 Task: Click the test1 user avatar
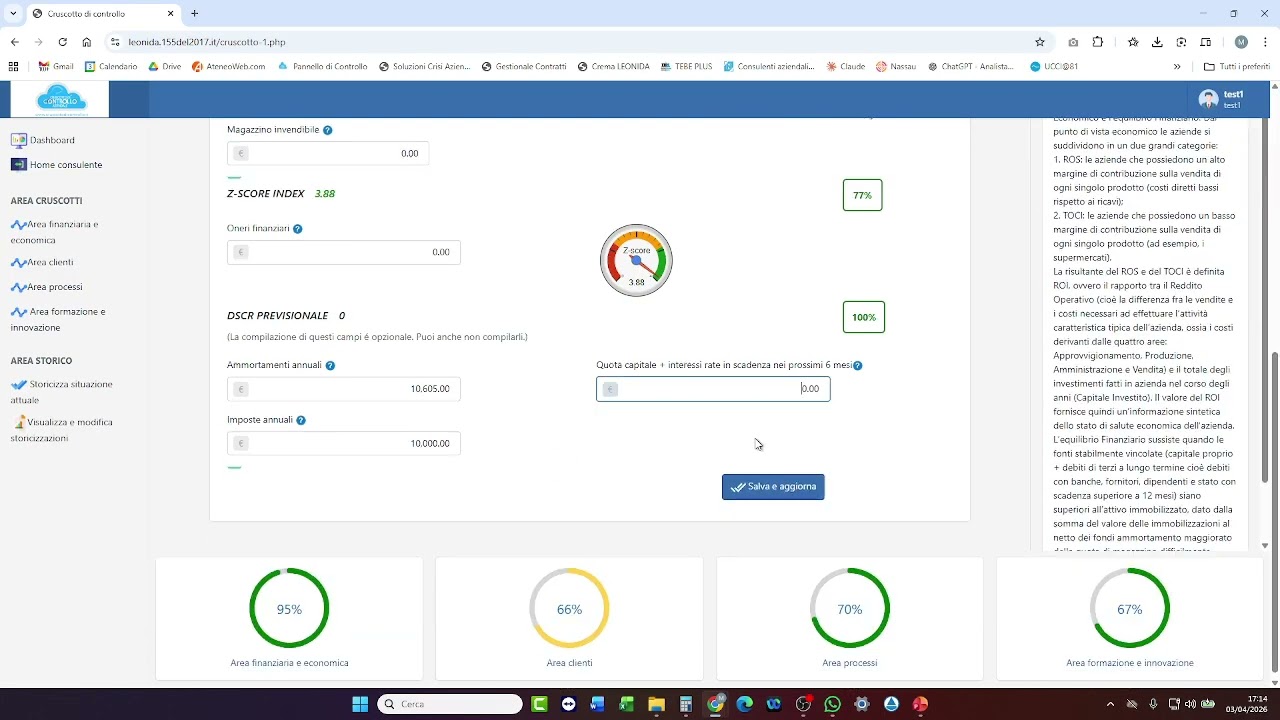[x=1208, y=99]
